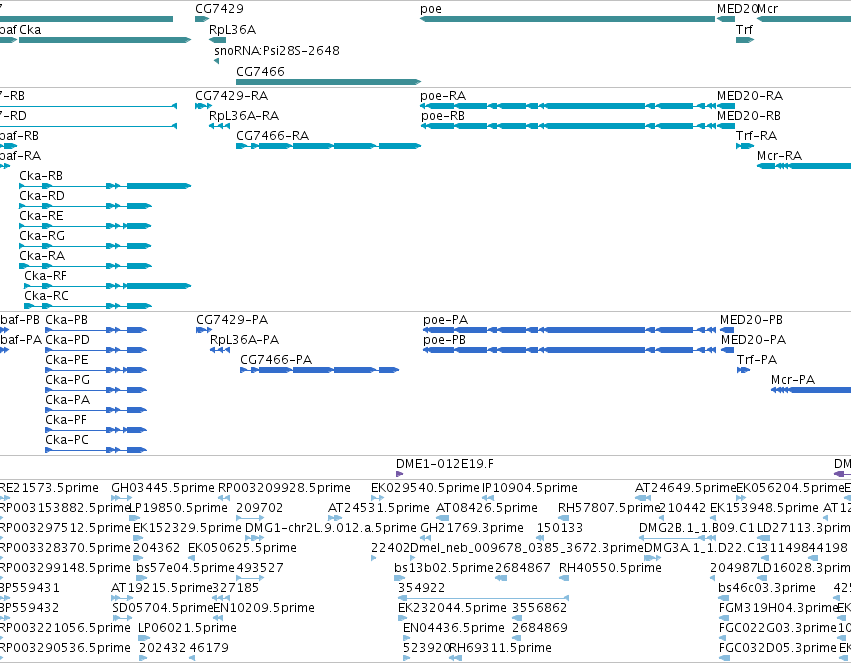This screenshot has height=663, width=851.
Task: Open the AT08426.5prime EST label
Action: [x=487, y=508]
